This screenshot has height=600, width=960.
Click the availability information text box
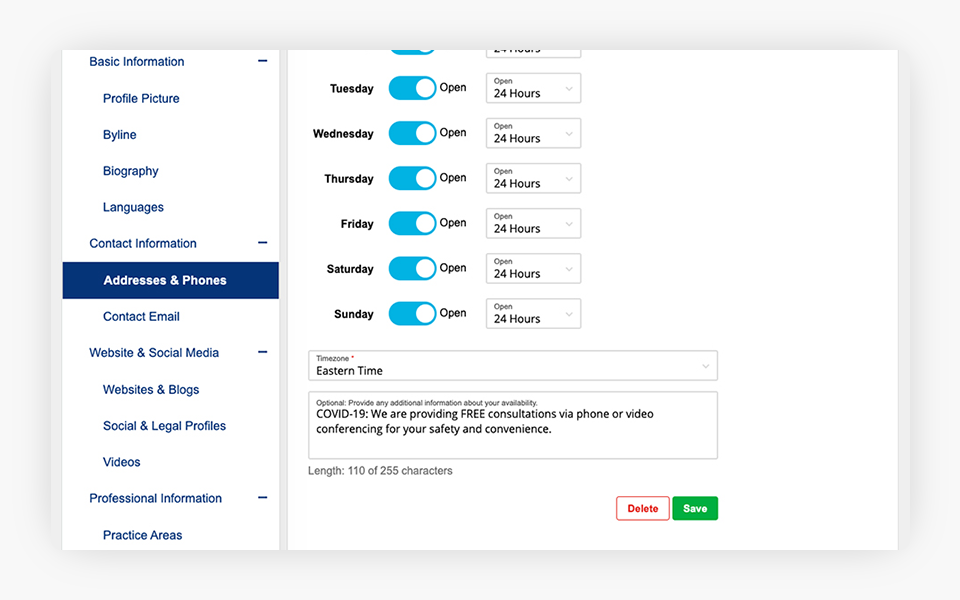512,430
